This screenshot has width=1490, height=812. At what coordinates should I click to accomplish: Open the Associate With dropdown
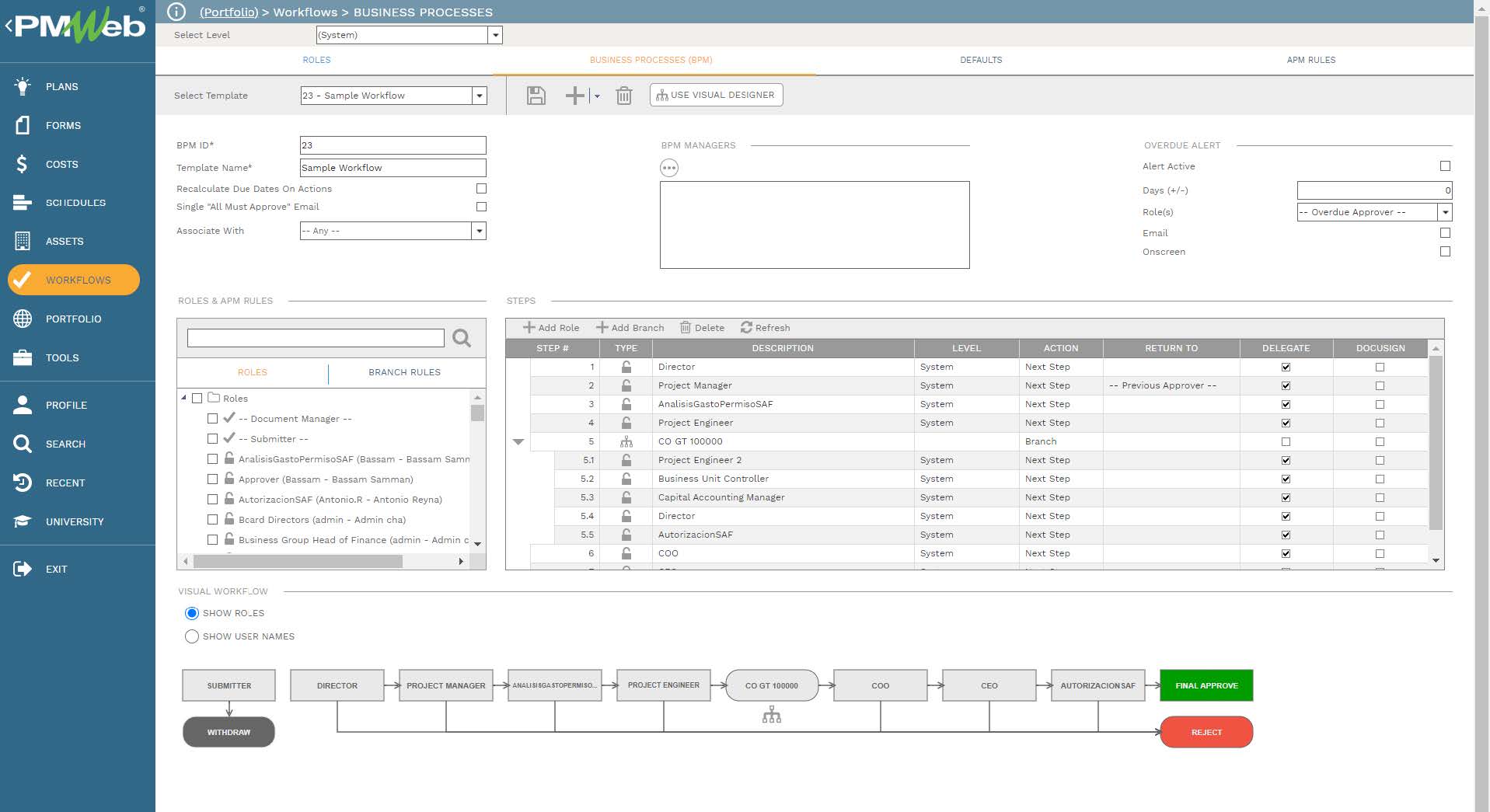point(480,231)
